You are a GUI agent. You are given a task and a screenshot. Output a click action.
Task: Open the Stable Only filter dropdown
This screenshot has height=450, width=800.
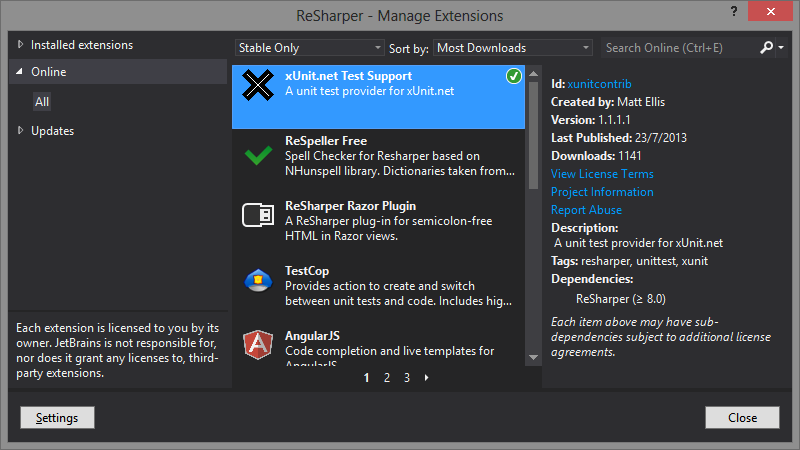(309, 47)
